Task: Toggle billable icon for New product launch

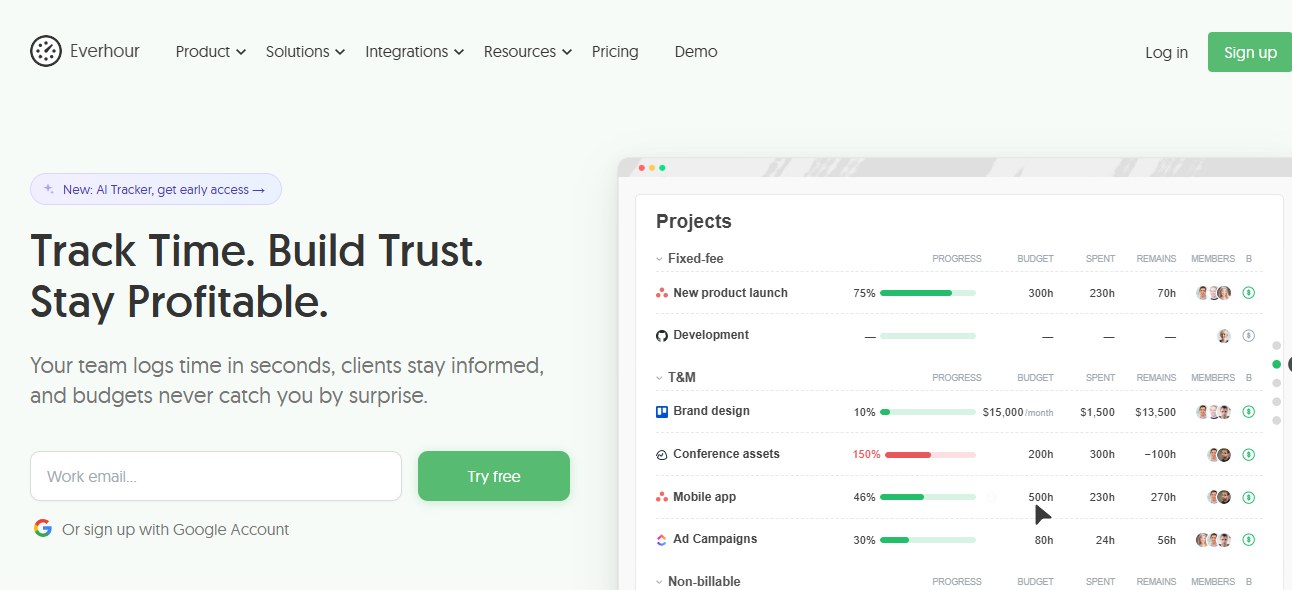Action: pos(1248,293)
